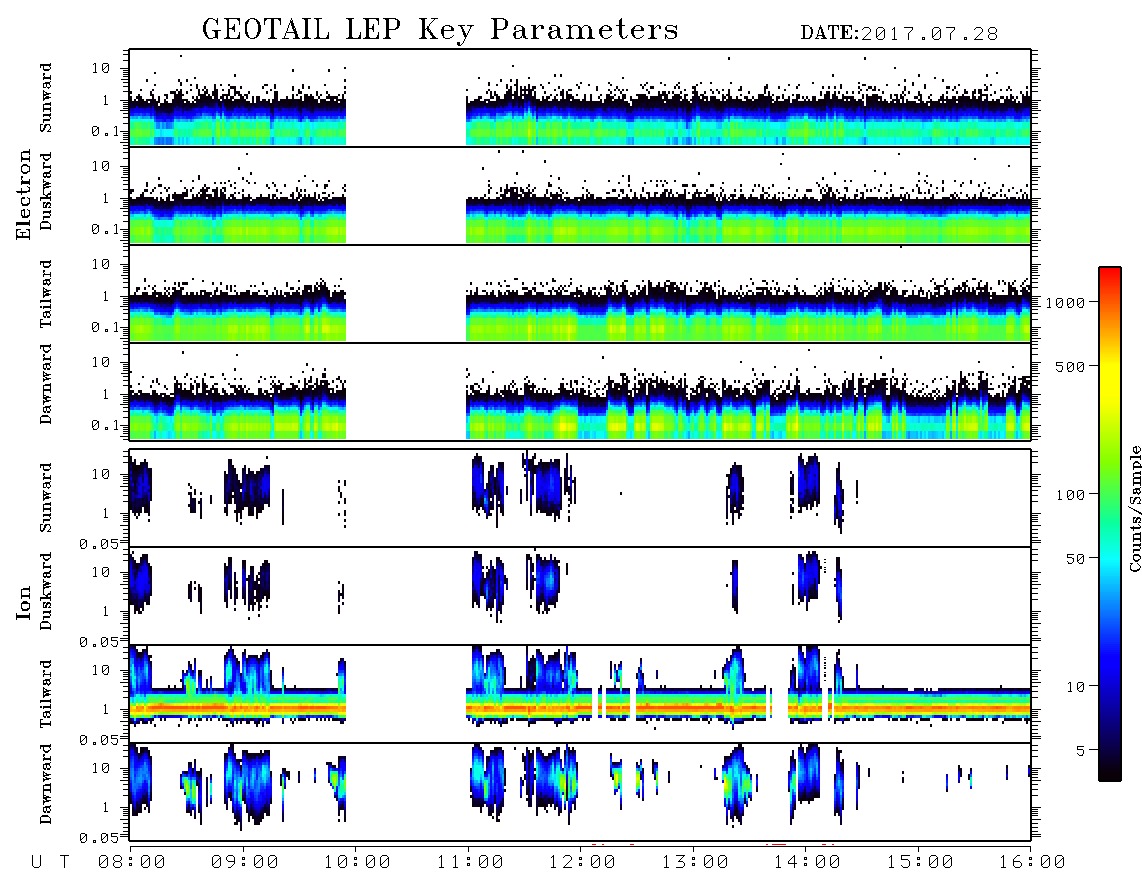The width and height of the screenshot is (1142, 880).
Task: Click the colorbar 5 tick label
Action: pos(1081,750)
